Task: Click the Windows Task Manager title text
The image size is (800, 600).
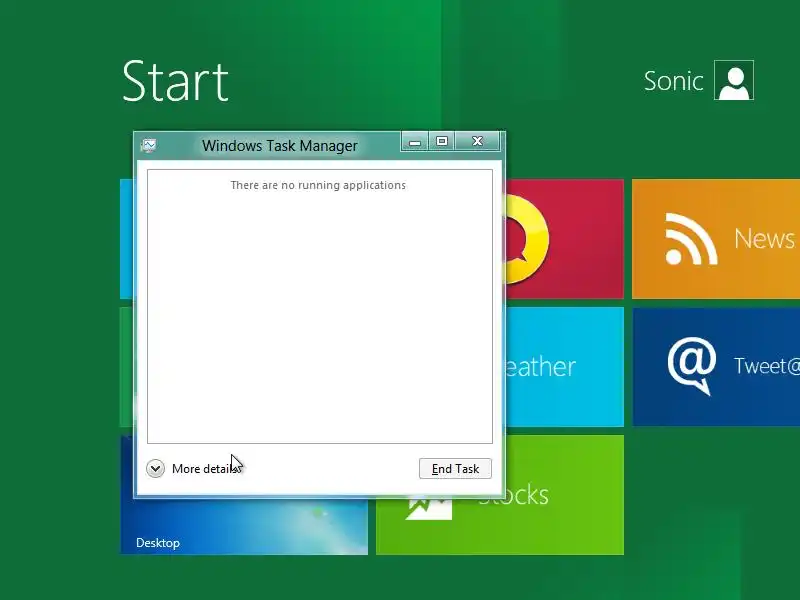Action: coord(280,146)
